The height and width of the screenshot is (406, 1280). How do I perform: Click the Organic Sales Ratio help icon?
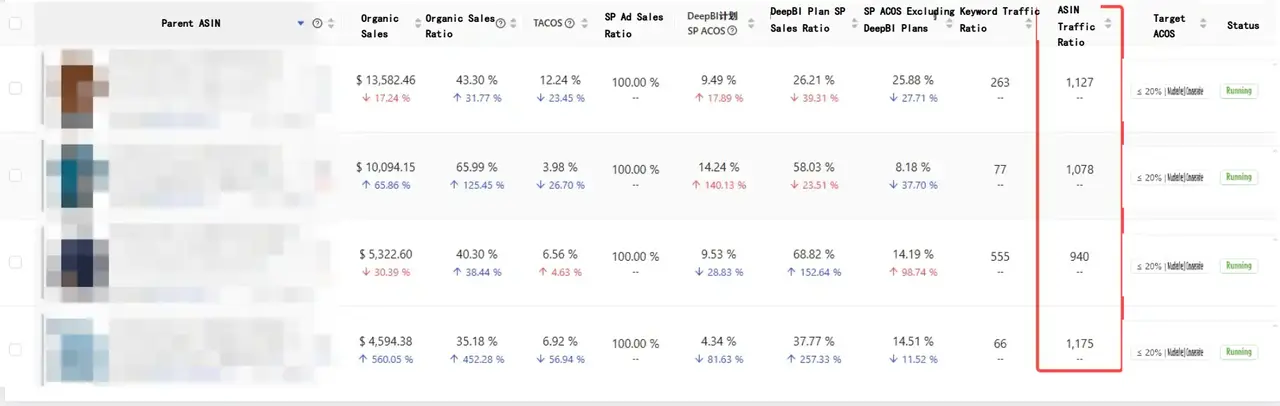click(x=500, y=23)
